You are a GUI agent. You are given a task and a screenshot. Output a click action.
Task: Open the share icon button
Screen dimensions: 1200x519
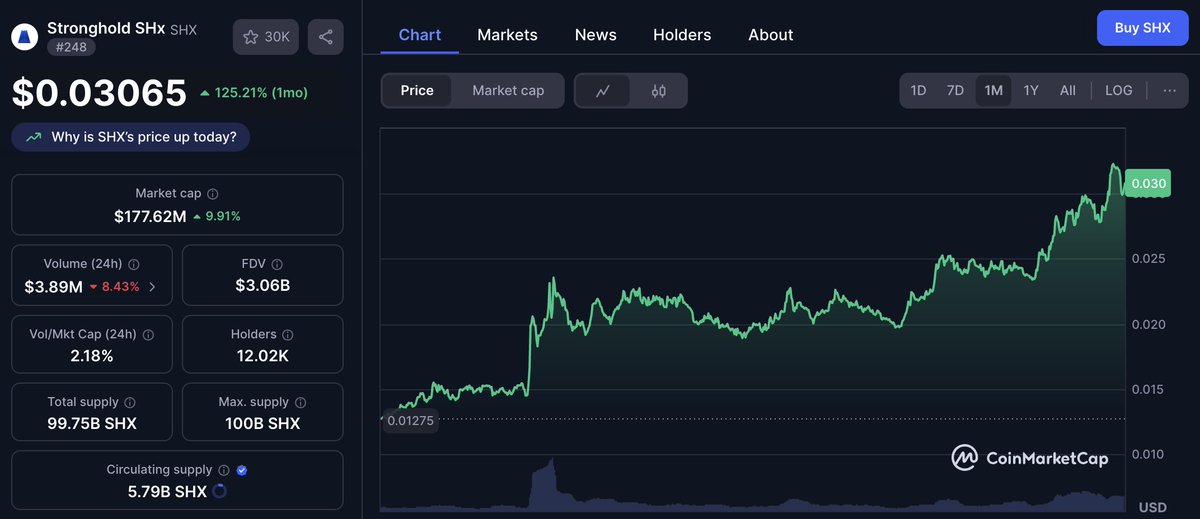point(326,37)
